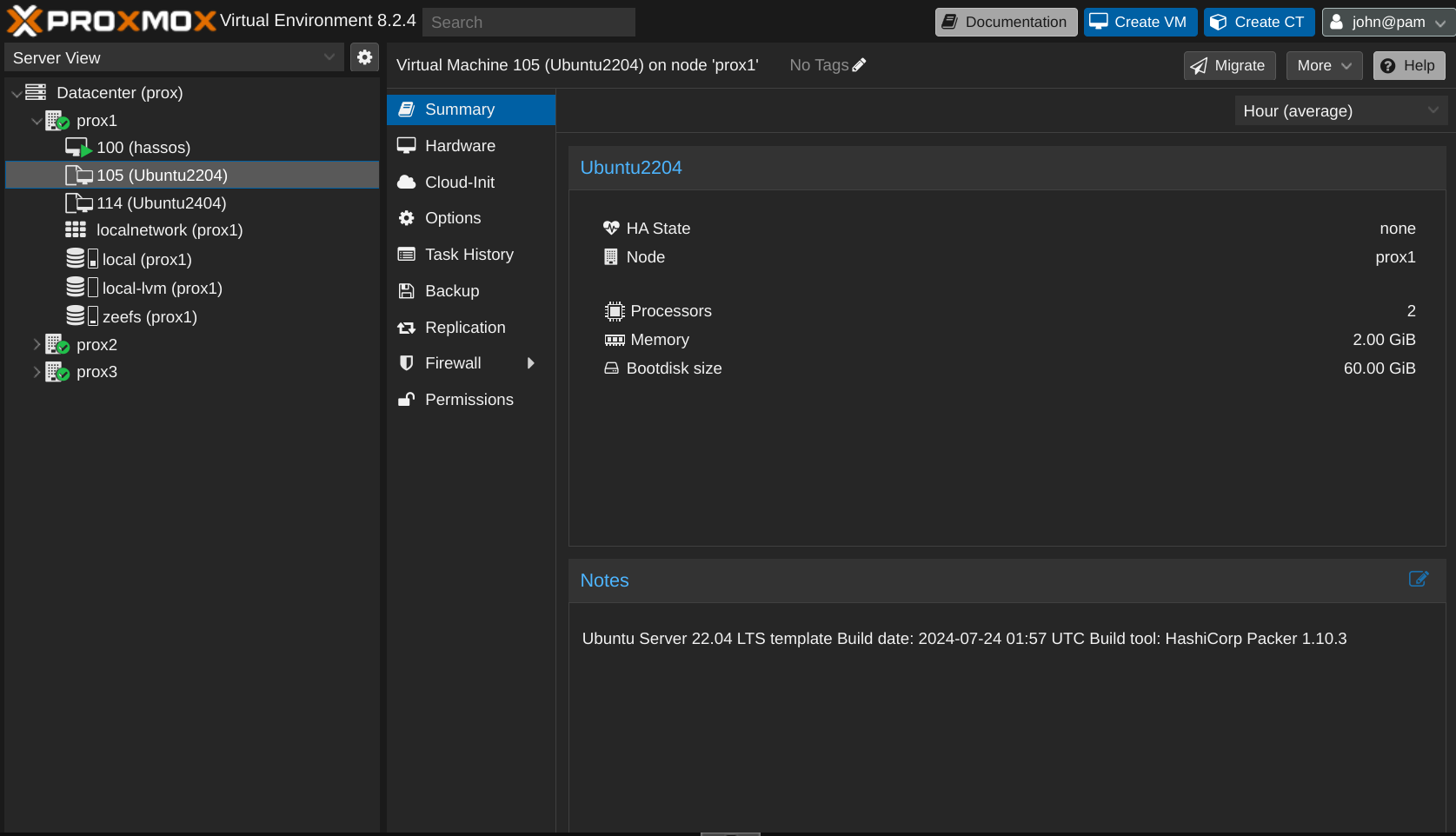The image size is (1456, 836).
Task: Expand the Firewall submenu arrow
Action: 530,363
